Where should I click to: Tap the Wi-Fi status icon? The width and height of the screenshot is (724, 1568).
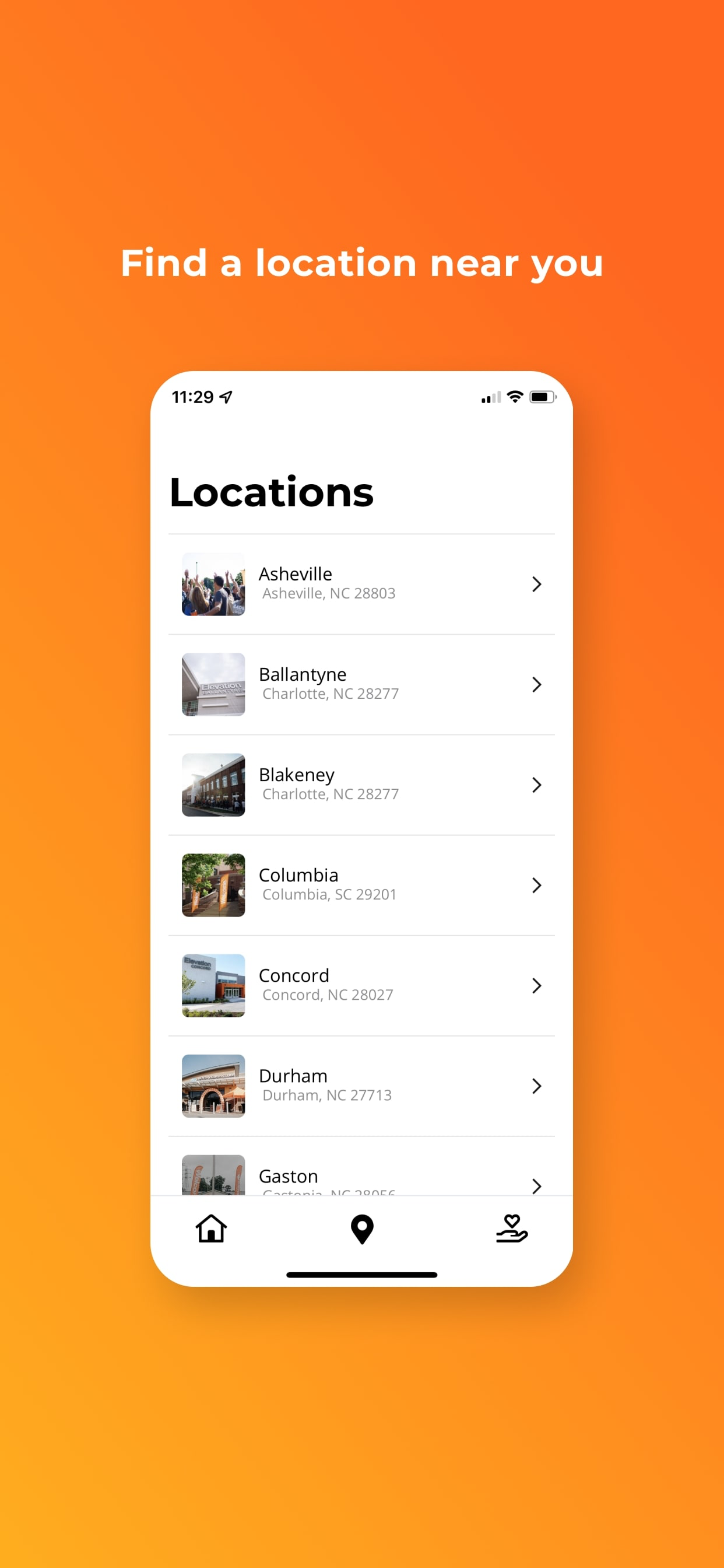tap(515, 397)
